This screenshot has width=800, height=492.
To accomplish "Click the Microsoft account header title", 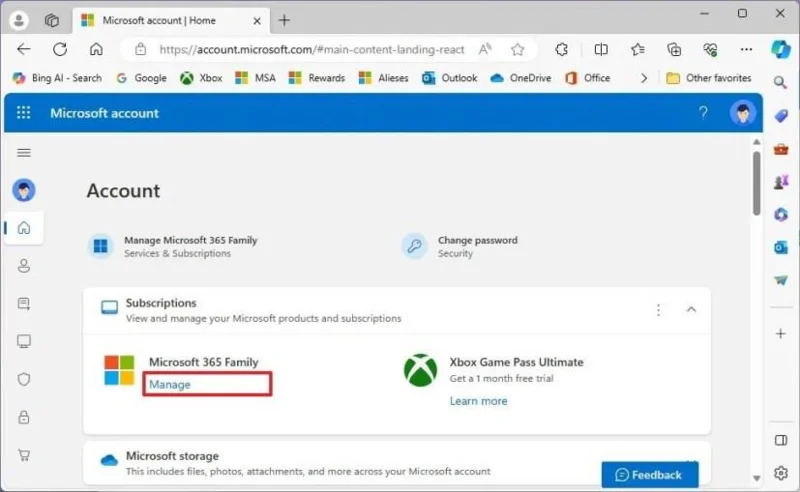I will tap(105, 113).
